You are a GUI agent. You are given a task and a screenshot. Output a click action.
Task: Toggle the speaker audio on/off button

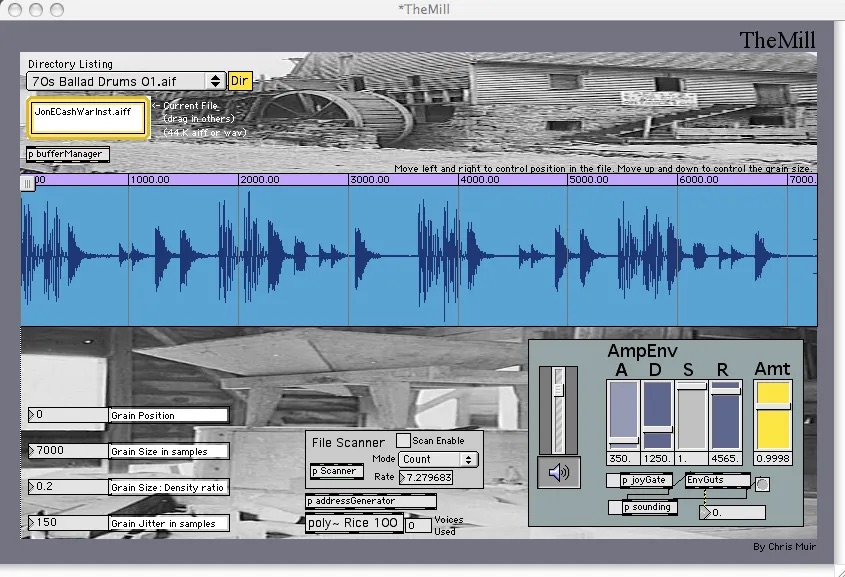coord(559,472)
